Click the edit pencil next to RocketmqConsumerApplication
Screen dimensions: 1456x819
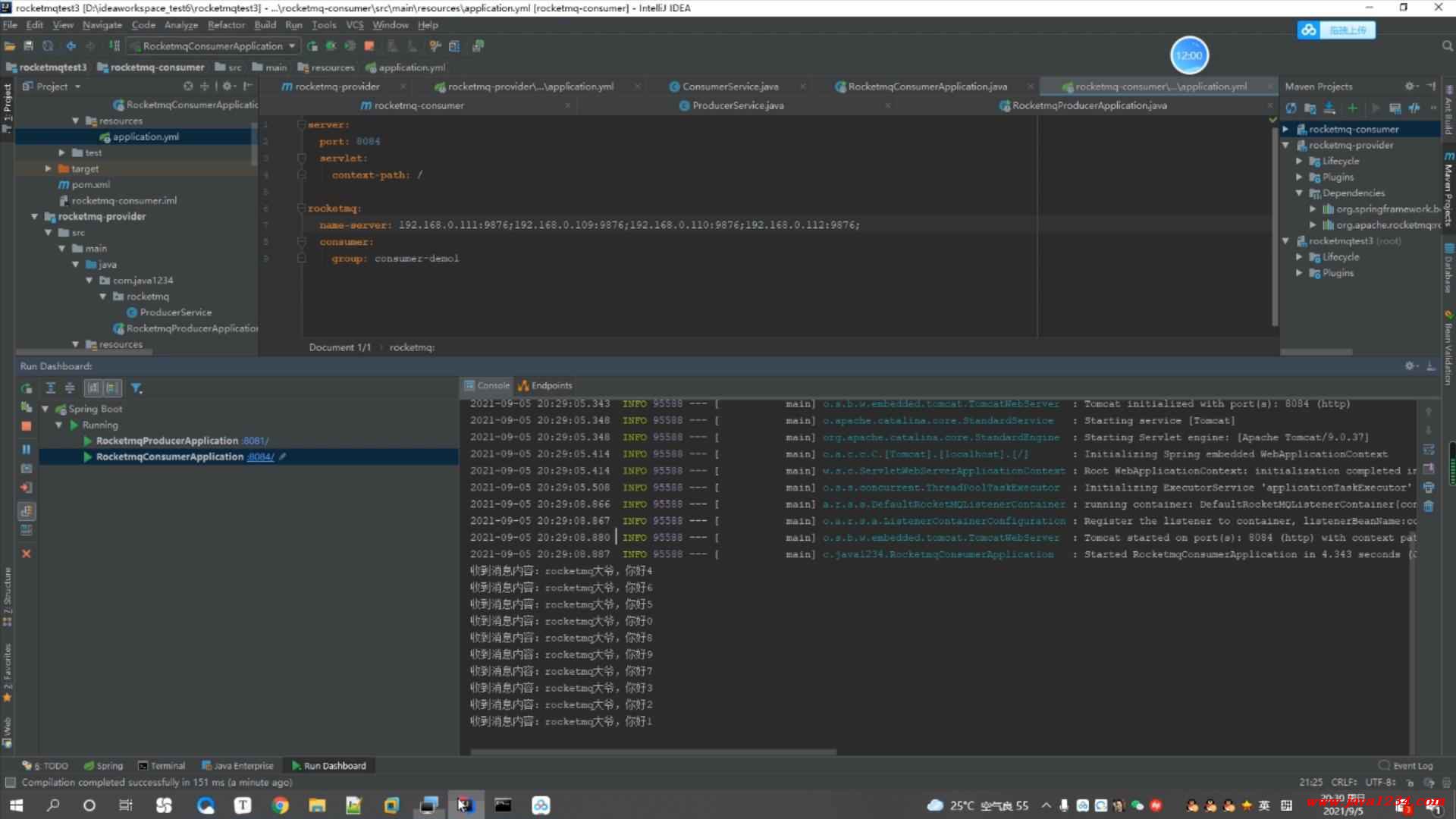click(282, 457)
